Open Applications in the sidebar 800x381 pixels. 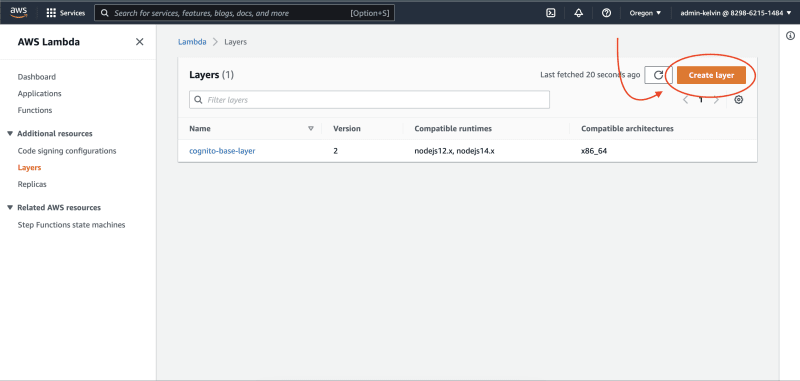click(39, 93)
